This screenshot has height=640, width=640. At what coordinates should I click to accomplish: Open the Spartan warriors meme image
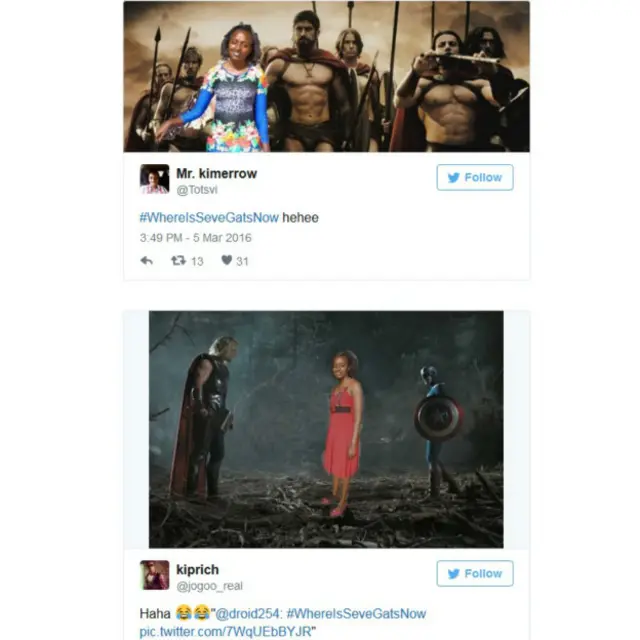click(x=327, y=76)
